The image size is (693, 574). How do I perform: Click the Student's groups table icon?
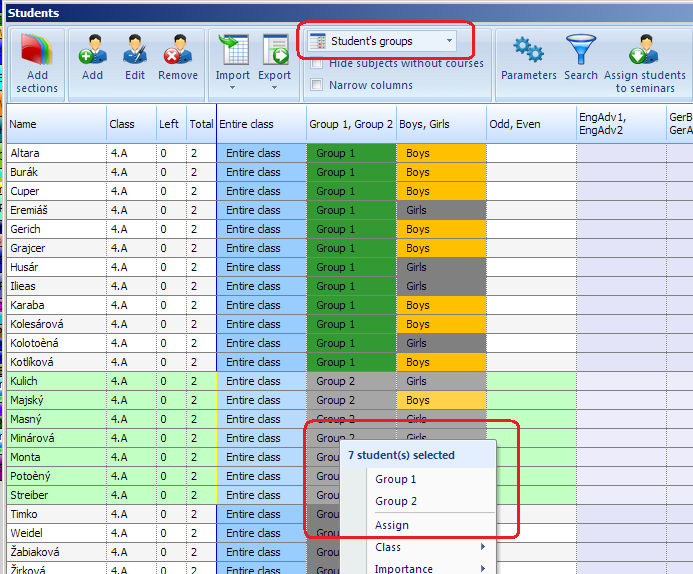[317, 41]
